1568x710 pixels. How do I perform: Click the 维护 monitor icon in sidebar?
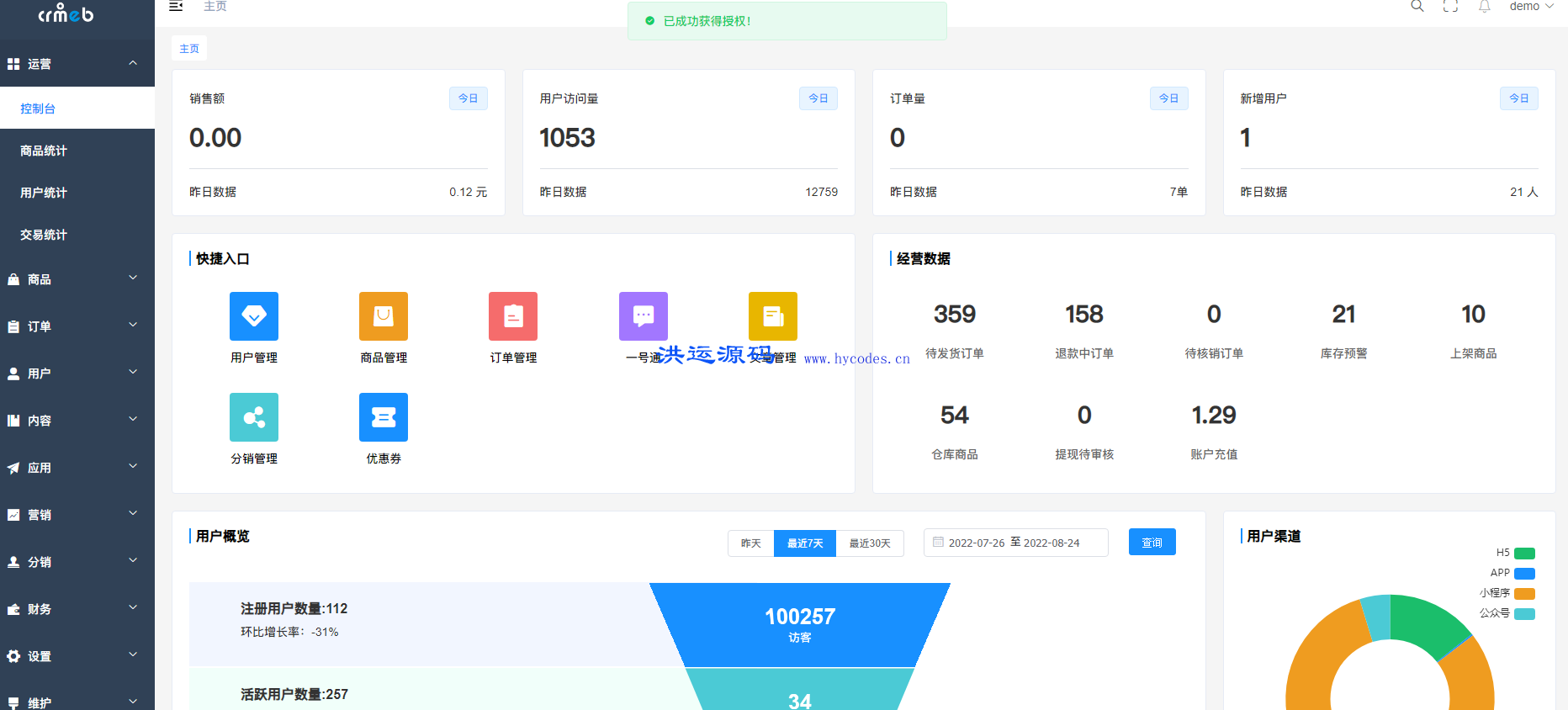click(13, 703)
